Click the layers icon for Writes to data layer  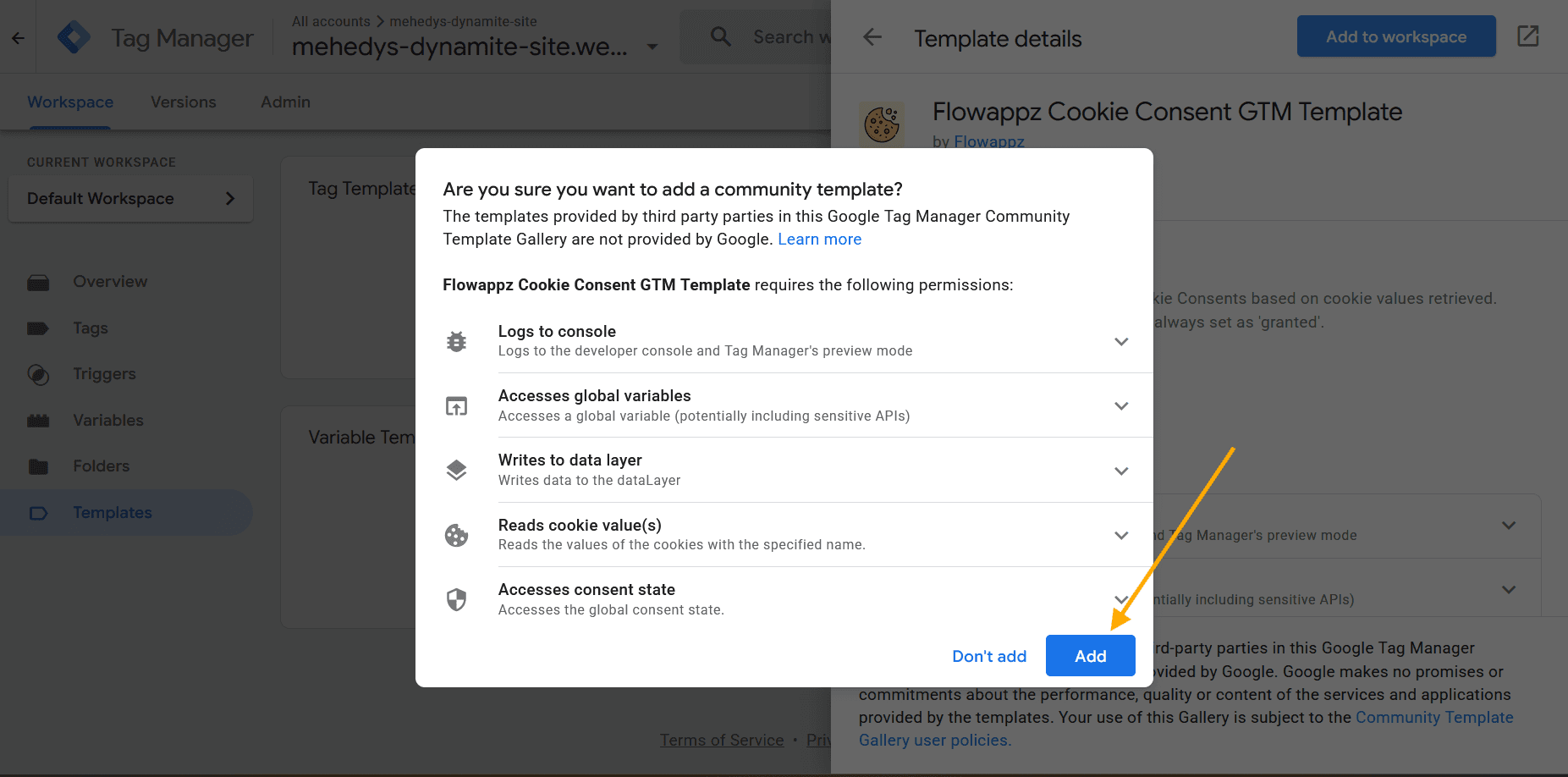click(x=456, y=471)
